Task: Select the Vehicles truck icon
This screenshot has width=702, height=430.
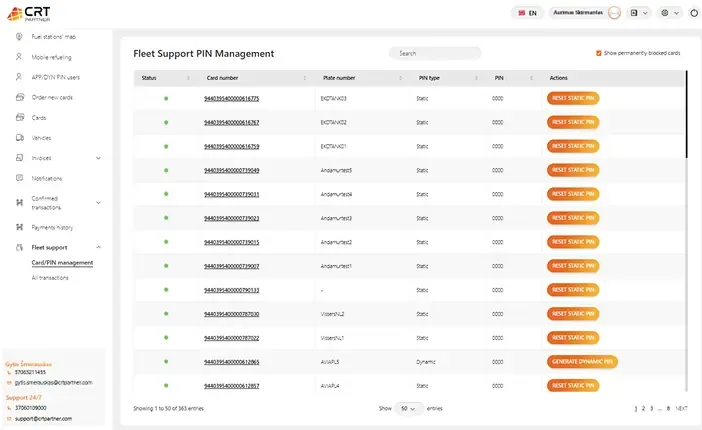Action: click(19, 137)
